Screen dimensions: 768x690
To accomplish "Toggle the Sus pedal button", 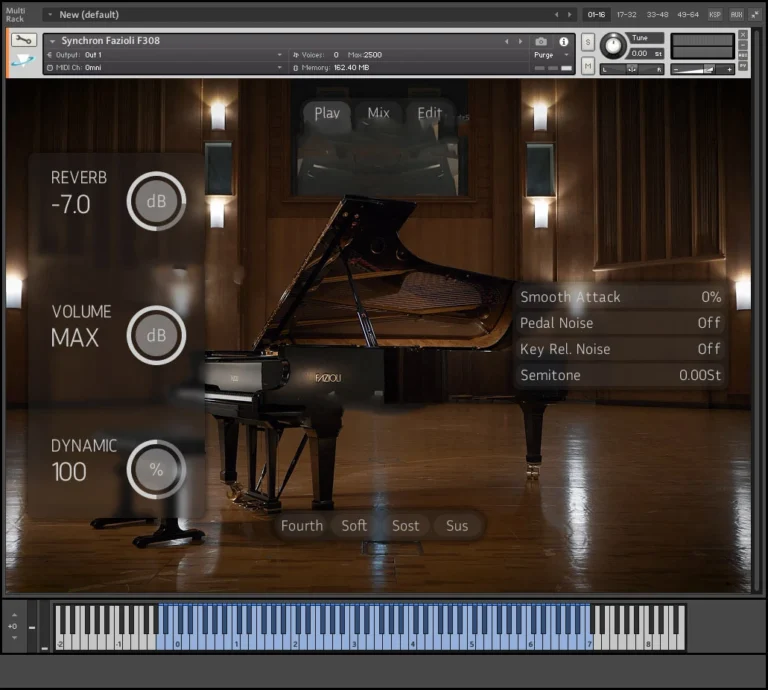I will (457, 526).
